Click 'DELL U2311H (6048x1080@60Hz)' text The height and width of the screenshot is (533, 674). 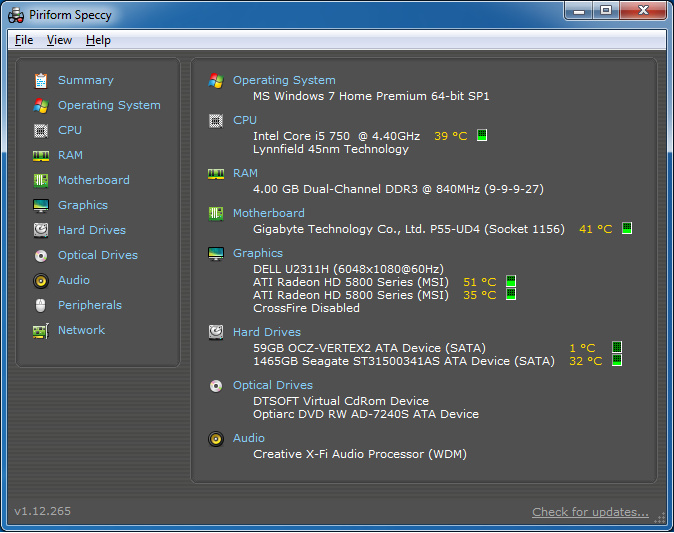tap(349, 269)
